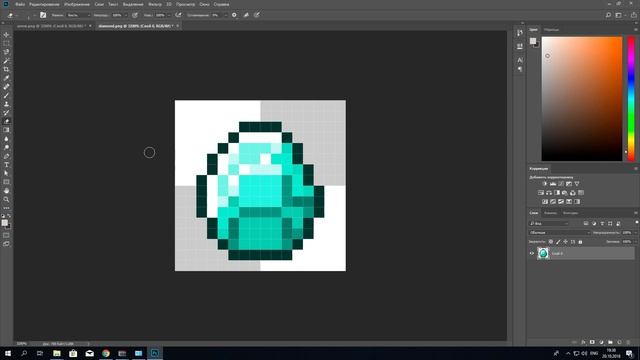Viewport: 640px width, 360px height.
Task: Expand the layer fill dropdown arrow
Action: [x=636, y=242]
